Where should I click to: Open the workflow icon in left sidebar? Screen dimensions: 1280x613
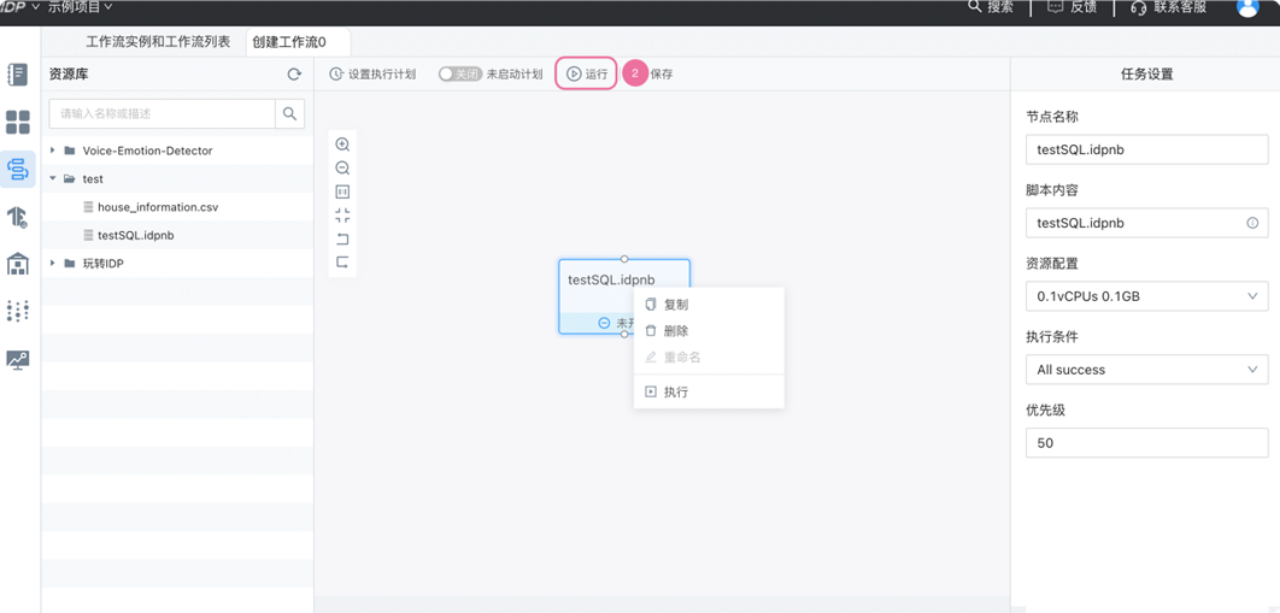[18, 169]
